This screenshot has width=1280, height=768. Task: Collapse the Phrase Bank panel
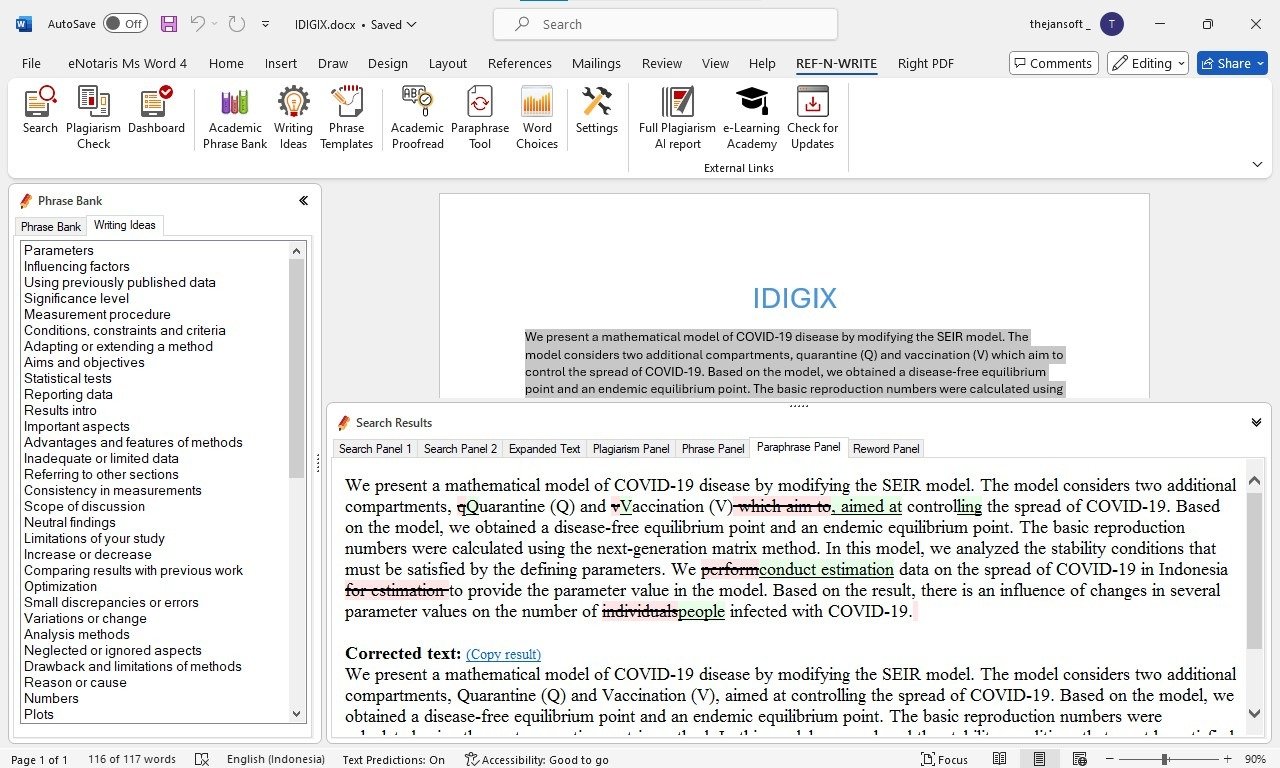click(x=303, y=200)
